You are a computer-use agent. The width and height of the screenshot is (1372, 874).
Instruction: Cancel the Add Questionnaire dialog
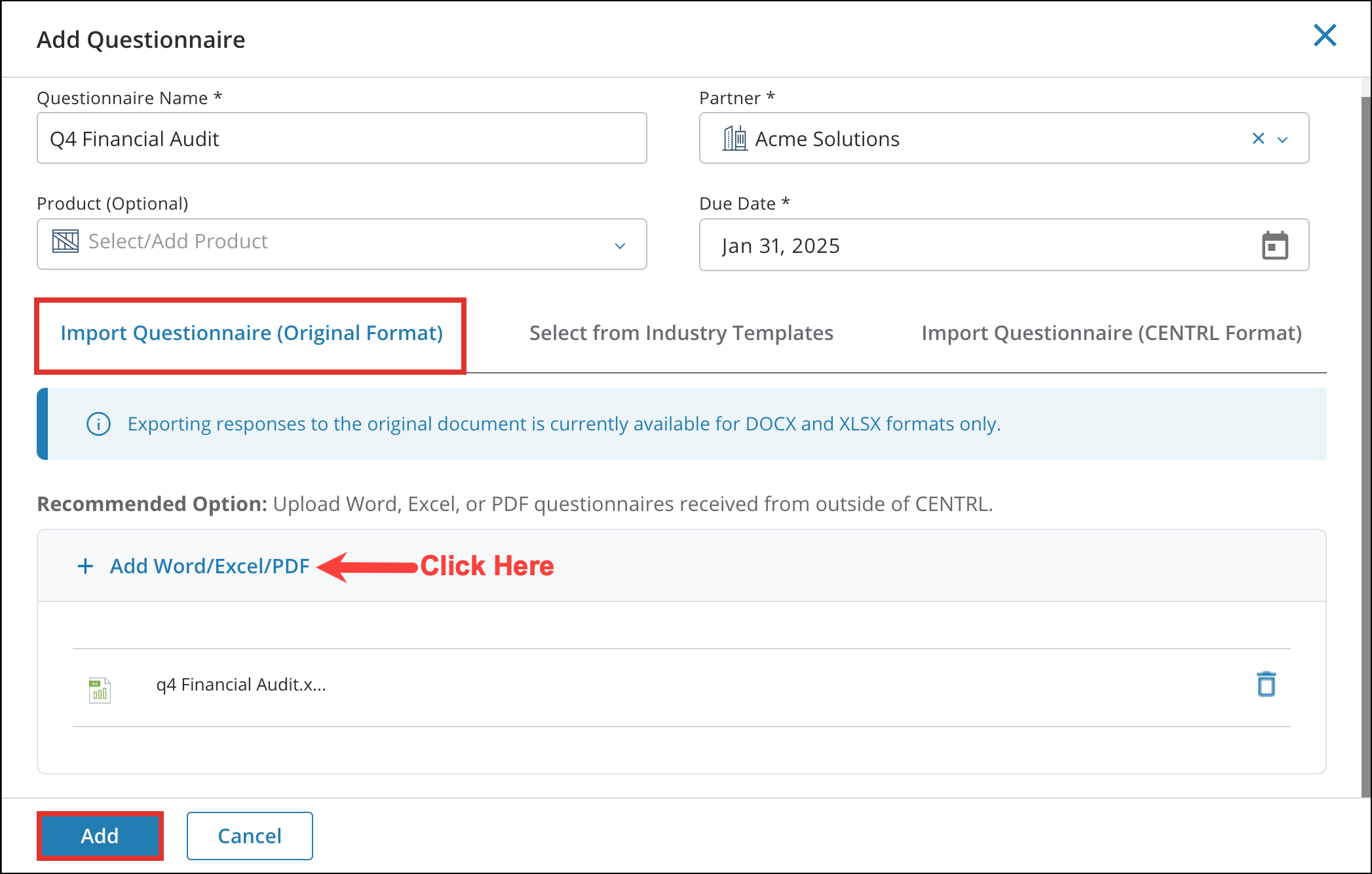tap(249, 835)
